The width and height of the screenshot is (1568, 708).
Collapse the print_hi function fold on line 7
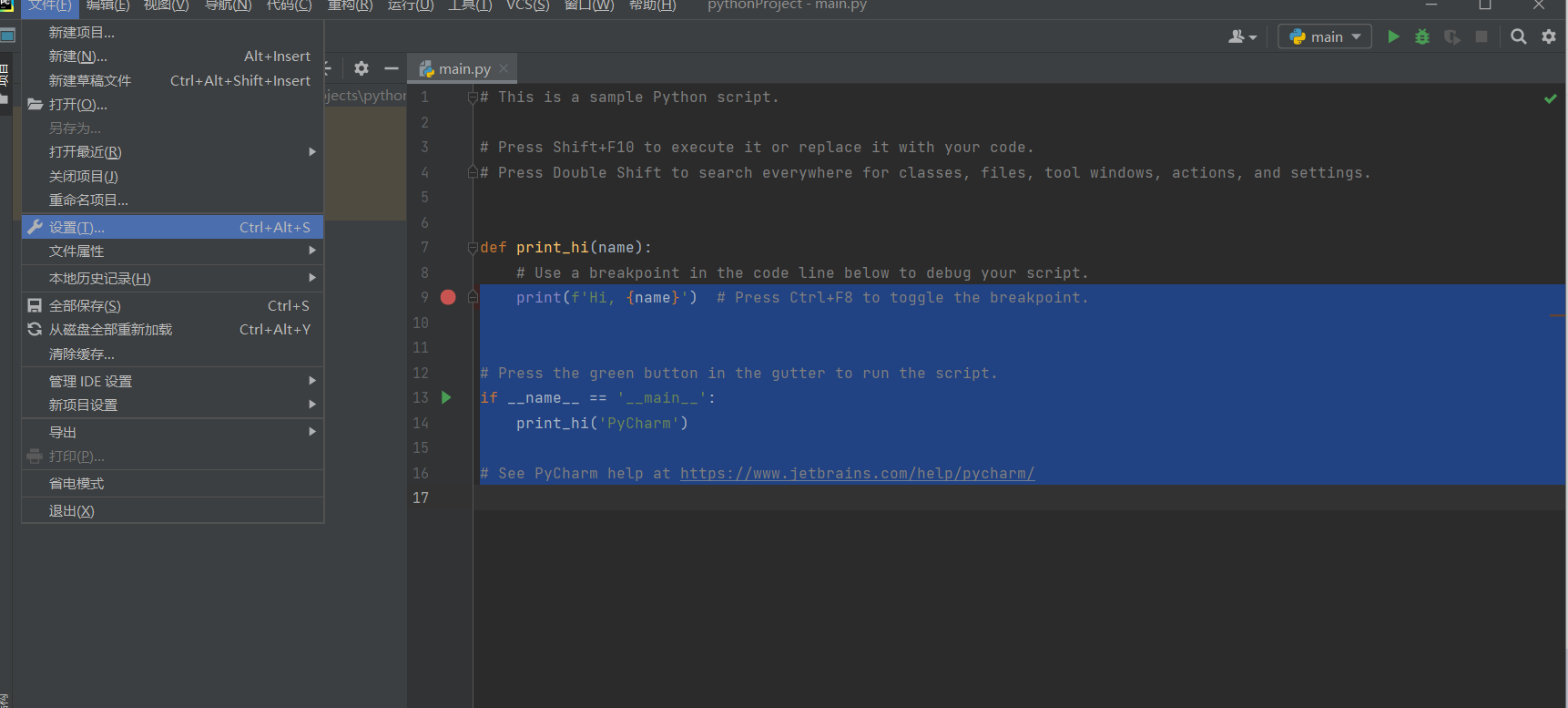click(473, 247)
